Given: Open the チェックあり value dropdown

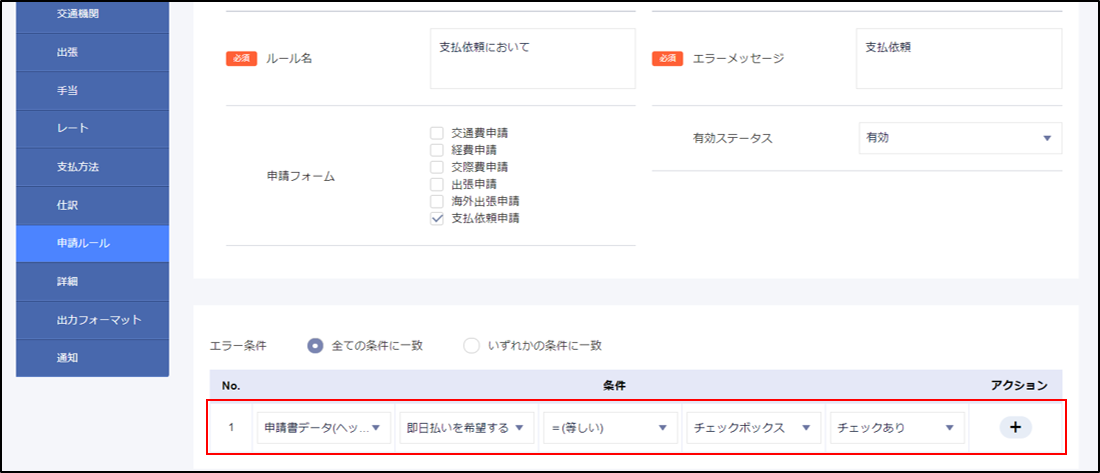Looking at the screenshot, I should pos(896,428).
